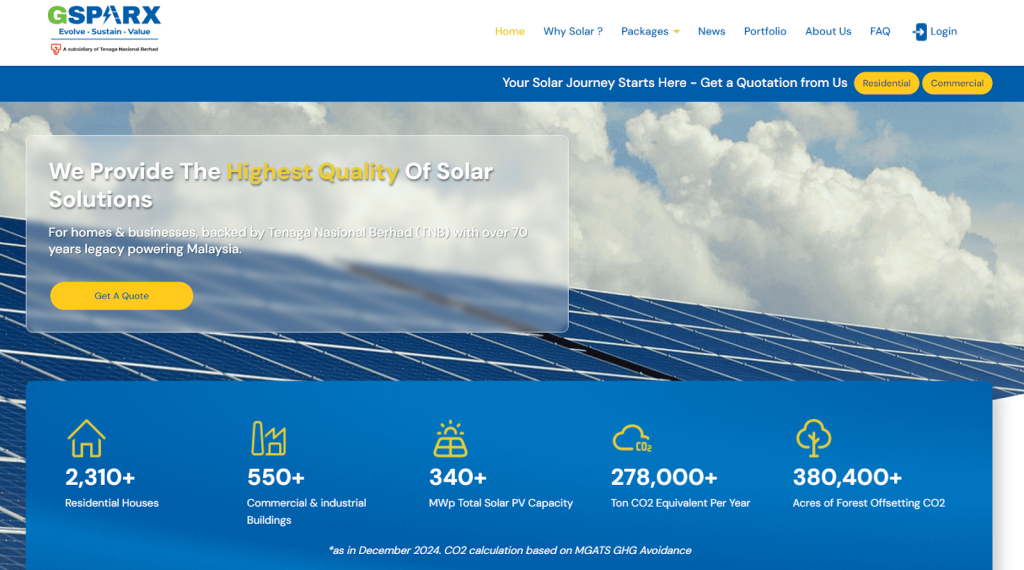Image resolution: width=1024 pixels, height=570 pixels.
Task: Navigate to About Us
Action: point(828,32)
